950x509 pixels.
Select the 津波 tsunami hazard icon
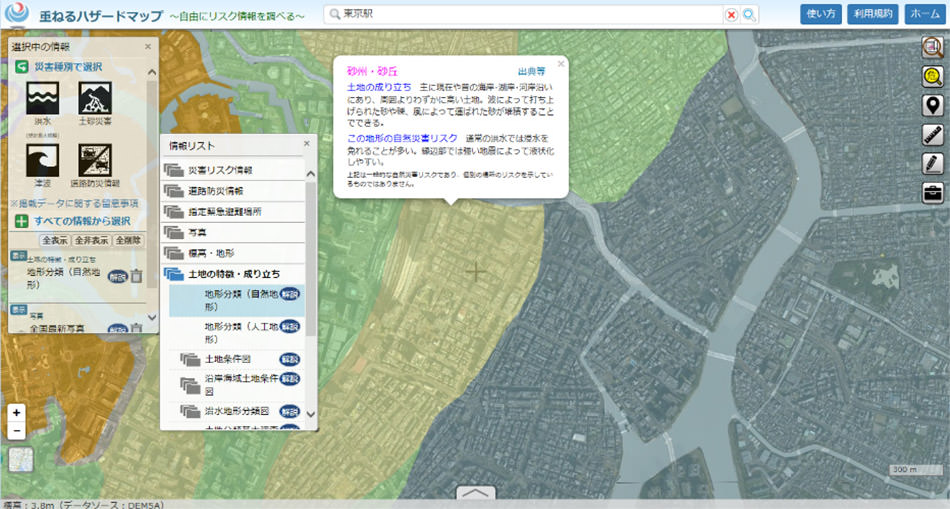42,160
